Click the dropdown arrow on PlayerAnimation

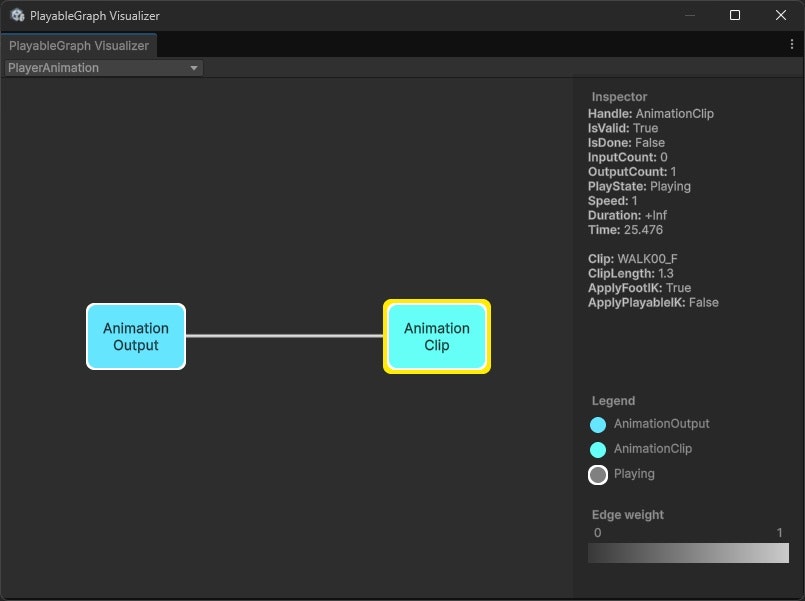pyautogui.click(x=194, y=67)
